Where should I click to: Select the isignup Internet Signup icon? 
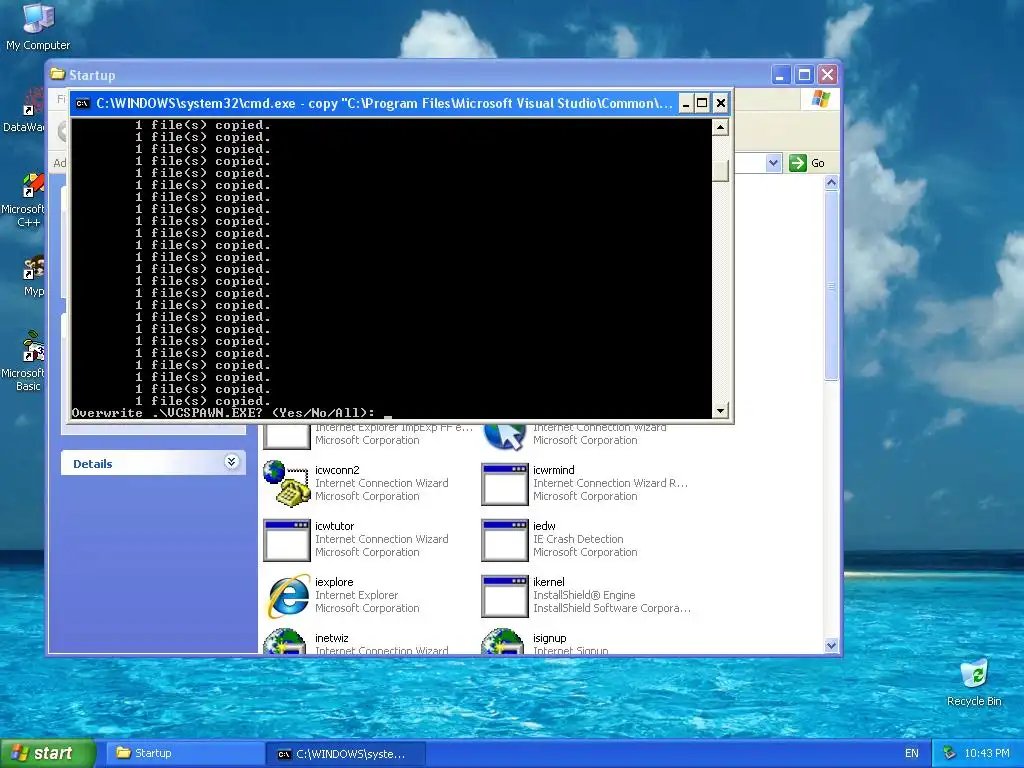503,641
